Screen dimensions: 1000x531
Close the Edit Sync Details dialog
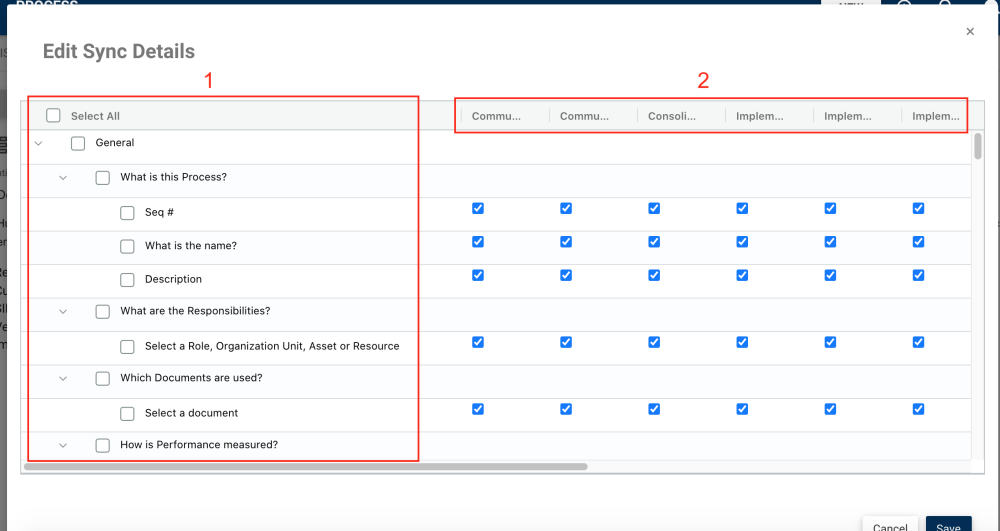pyautogui.click(x=969, y=32)
